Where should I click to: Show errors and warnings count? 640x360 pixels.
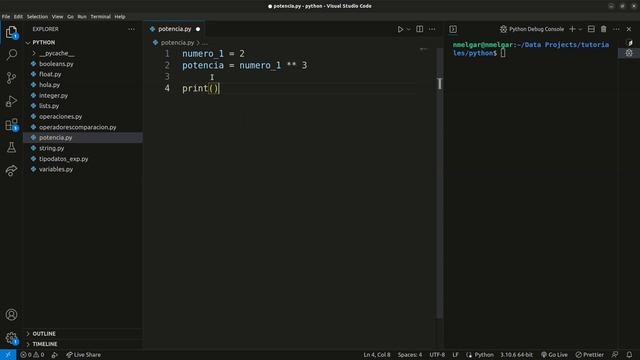(32, 355)
